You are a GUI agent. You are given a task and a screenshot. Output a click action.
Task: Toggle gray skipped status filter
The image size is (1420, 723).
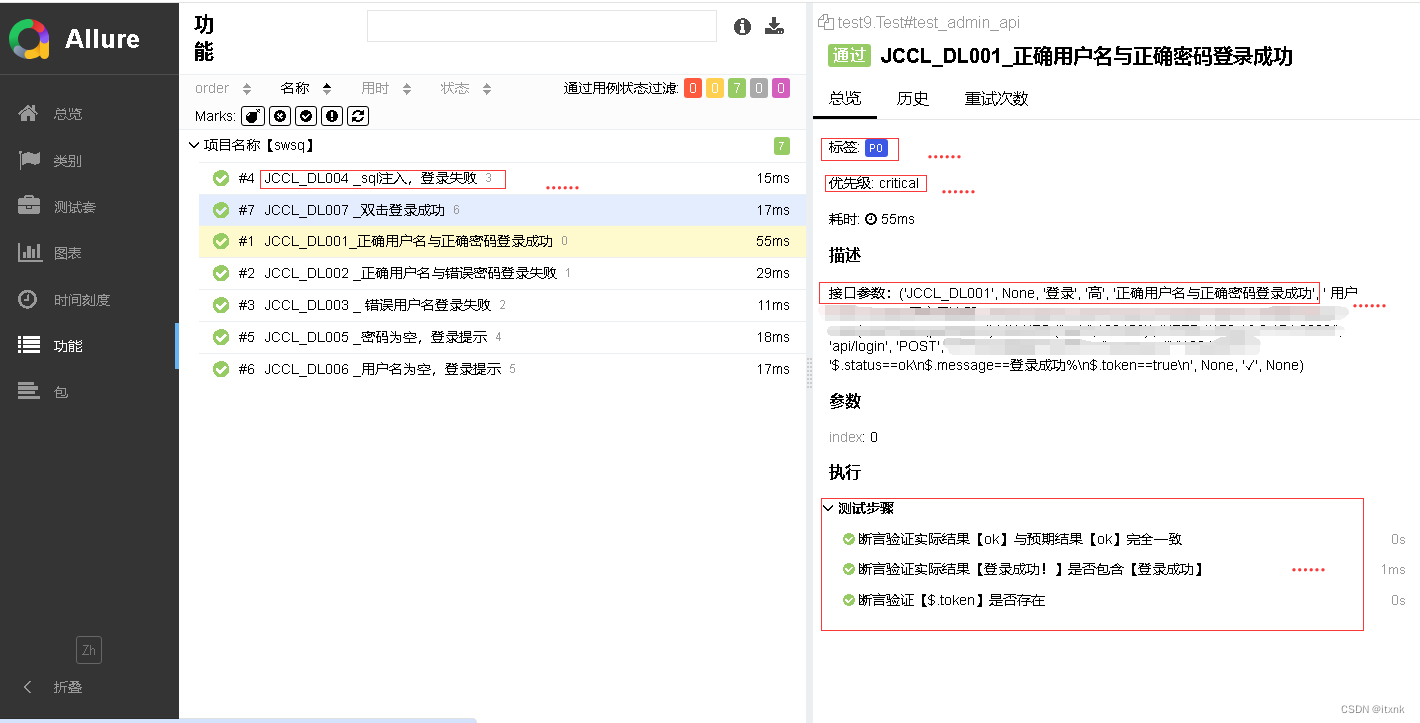759,88
